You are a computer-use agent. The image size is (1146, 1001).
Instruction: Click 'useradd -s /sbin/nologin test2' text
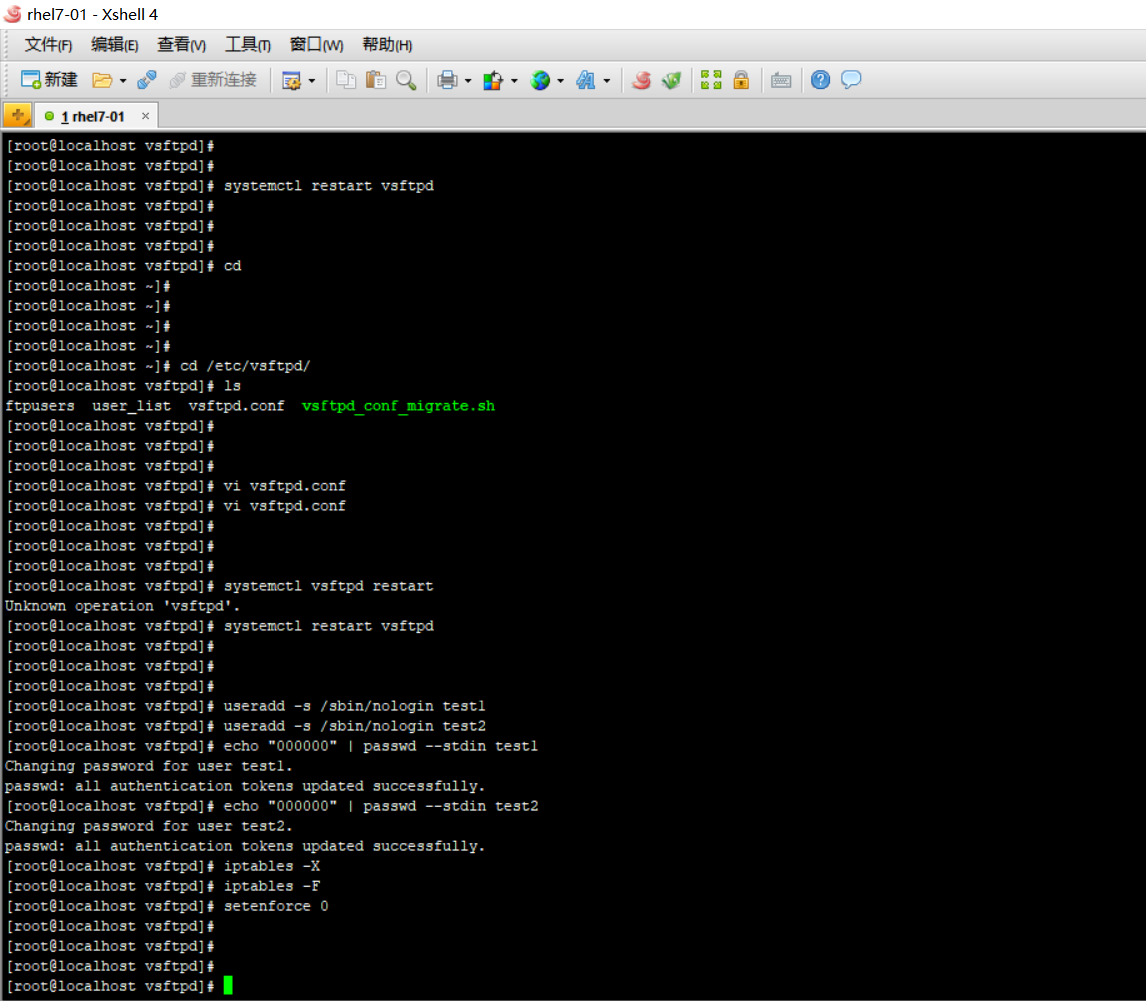click(354, 726)
